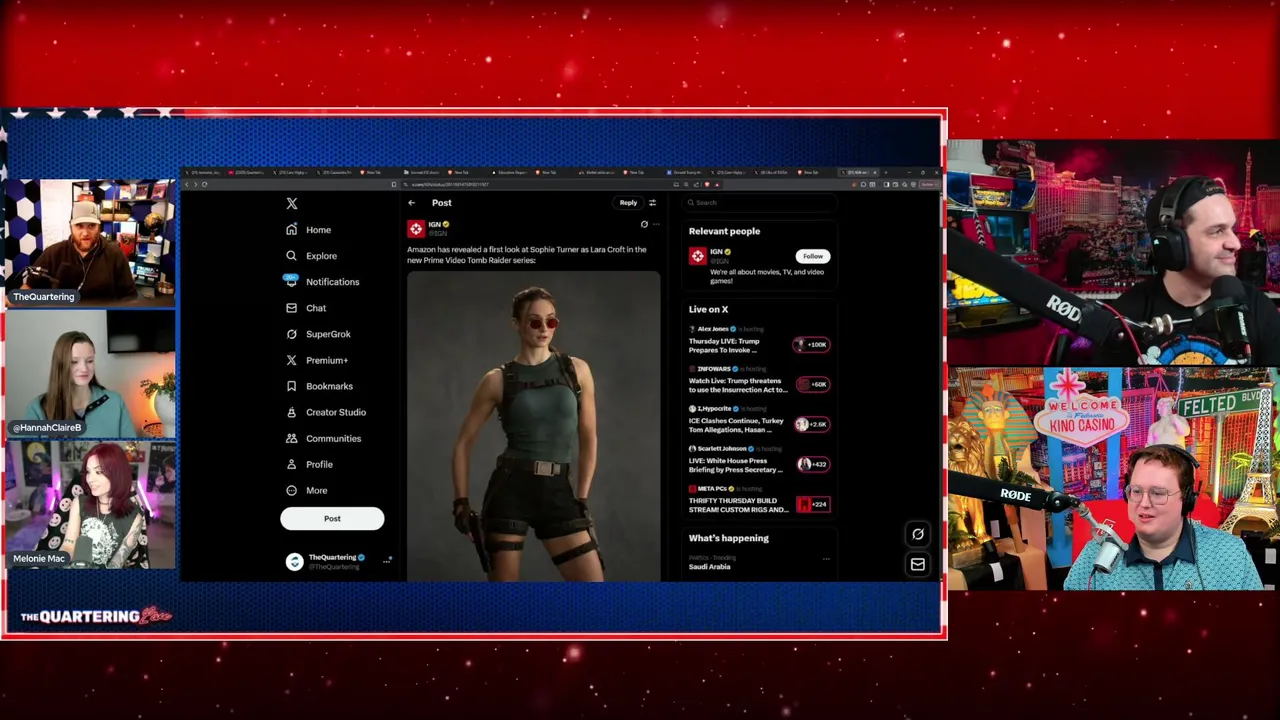Join INFOWARS live +60K pill

click(812, 384)
